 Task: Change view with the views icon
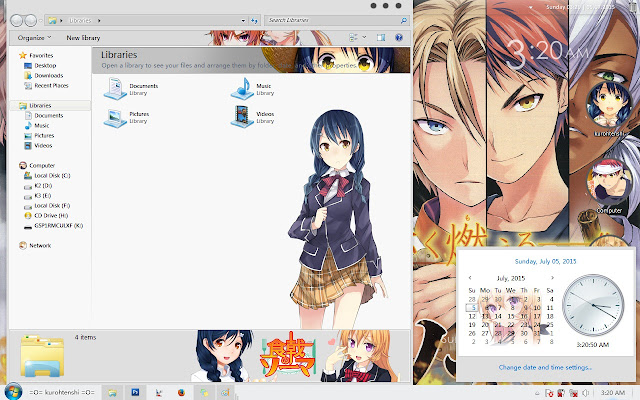(353, 38)
